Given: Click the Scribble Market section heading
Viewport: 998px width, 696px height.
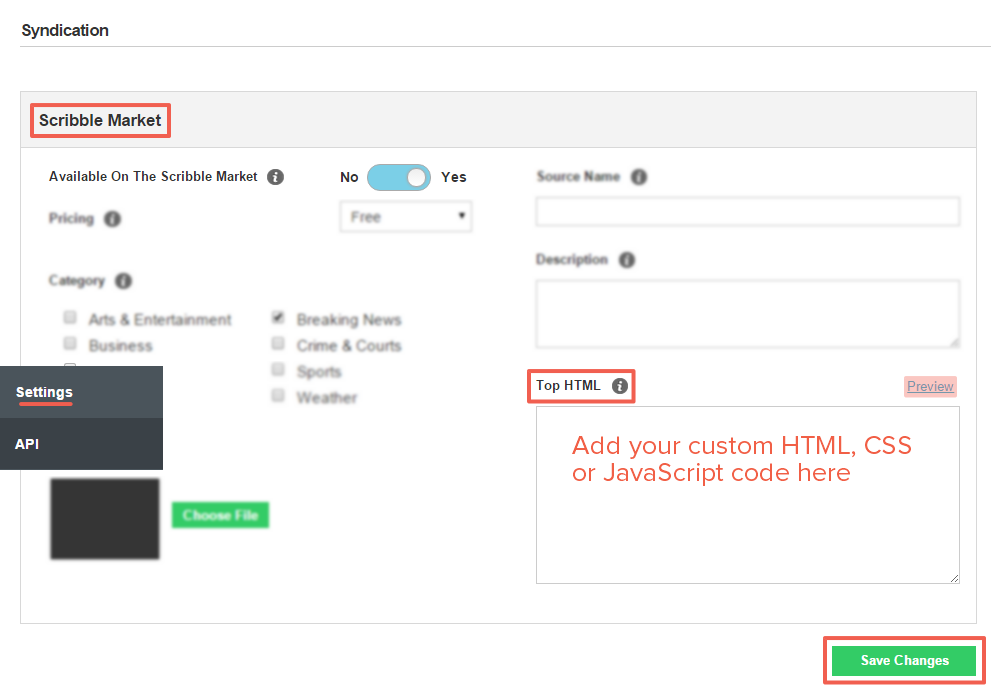Looking at the screenshot, I should click(x=100, y=120).
